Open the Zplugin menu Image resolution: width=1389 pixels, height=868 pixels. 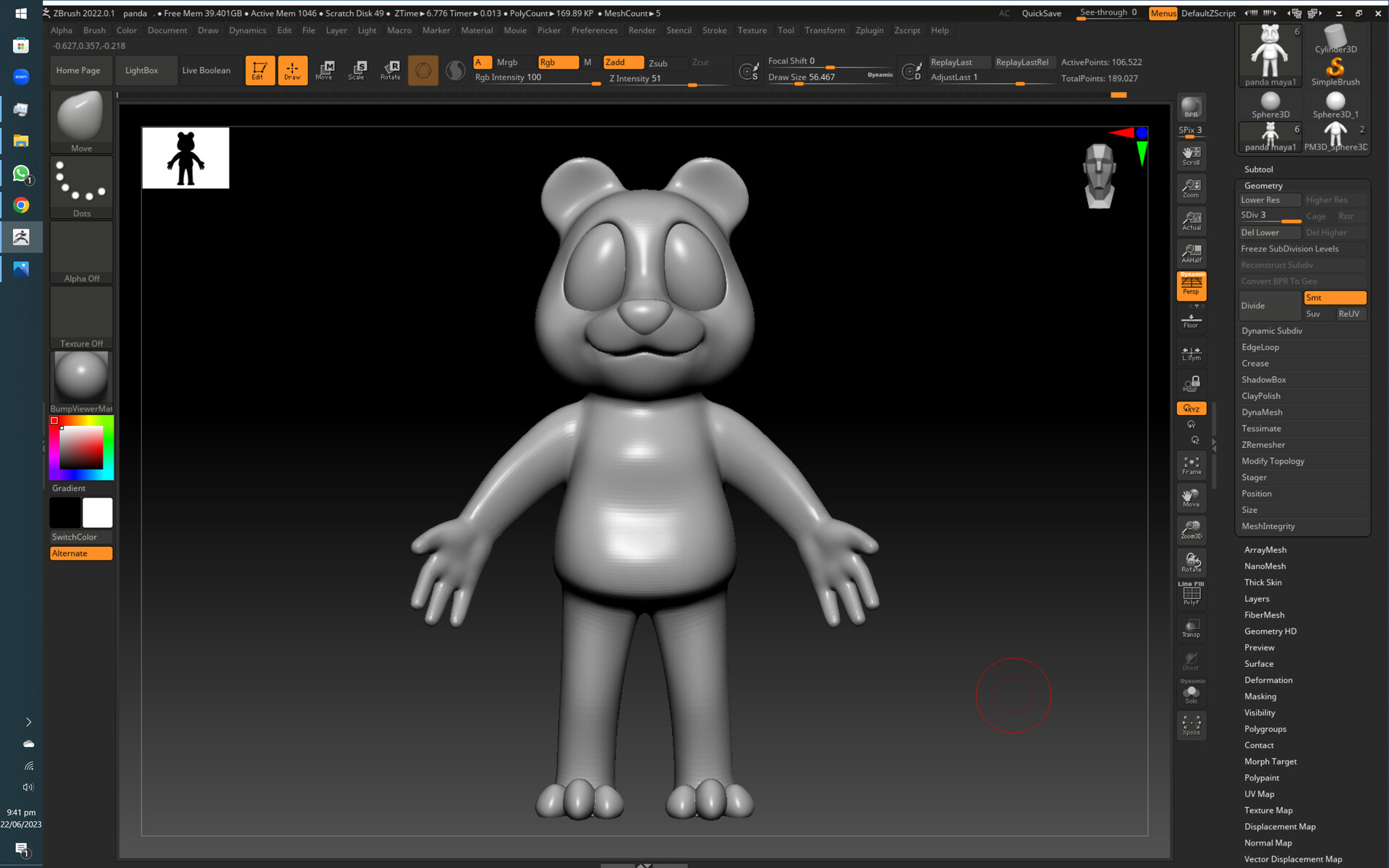pyautogui.click(x=869, y=30)
